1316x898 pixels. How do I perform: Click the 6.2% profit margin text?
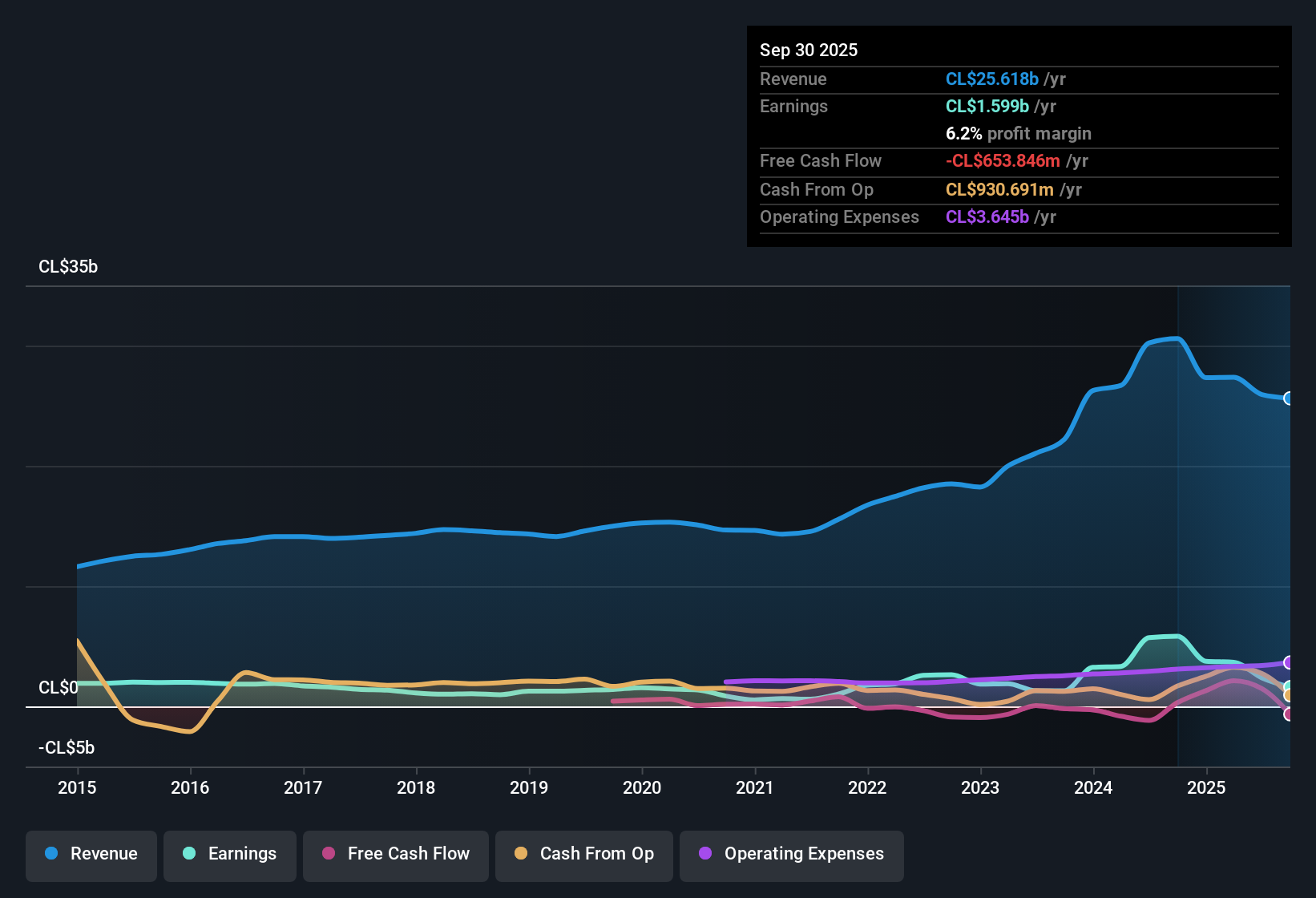coord(1018,134)
